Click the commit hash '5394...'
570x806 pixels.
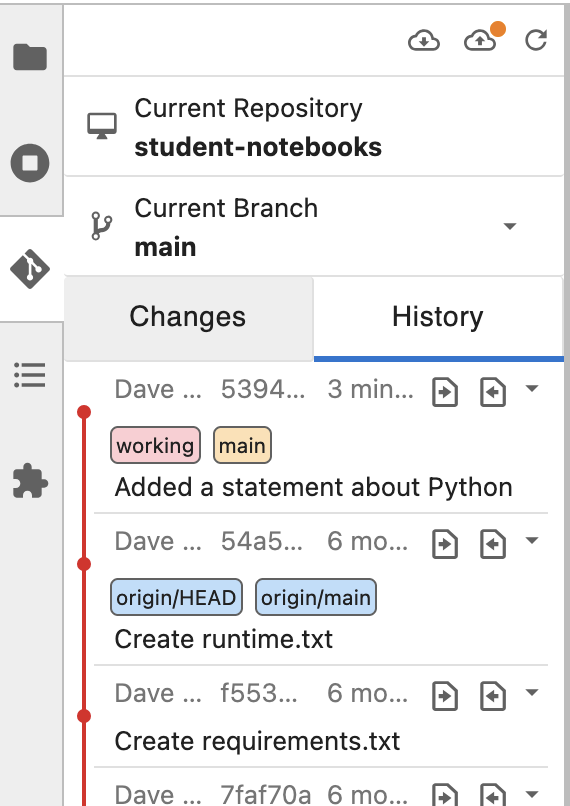[263, 389]
